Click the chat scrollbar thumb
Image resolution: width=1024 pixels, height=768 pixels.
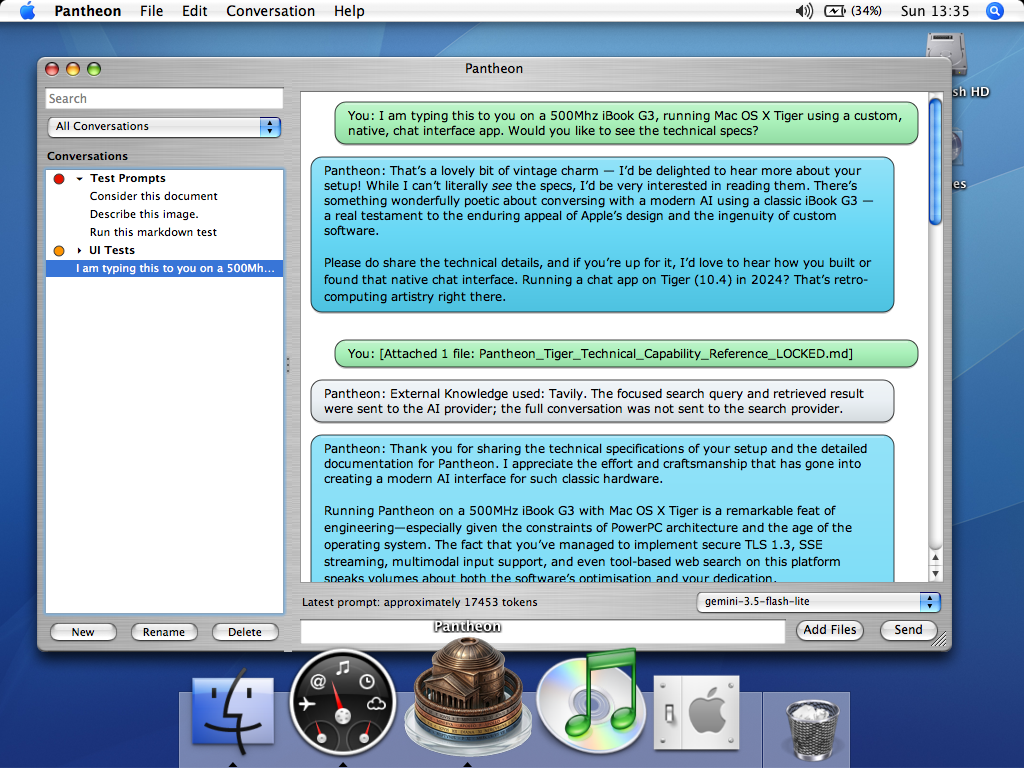click(935, 161)
